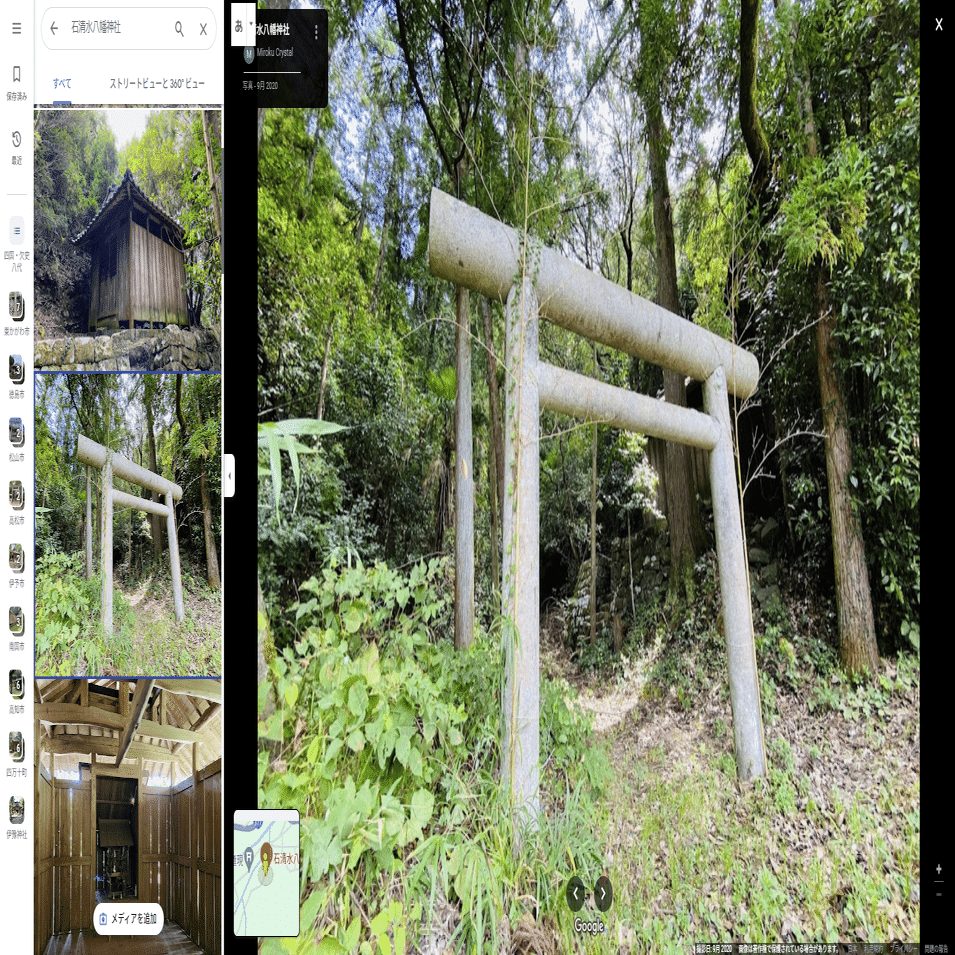Select the wooden shrine building thumbnail

tap(128, 240)
